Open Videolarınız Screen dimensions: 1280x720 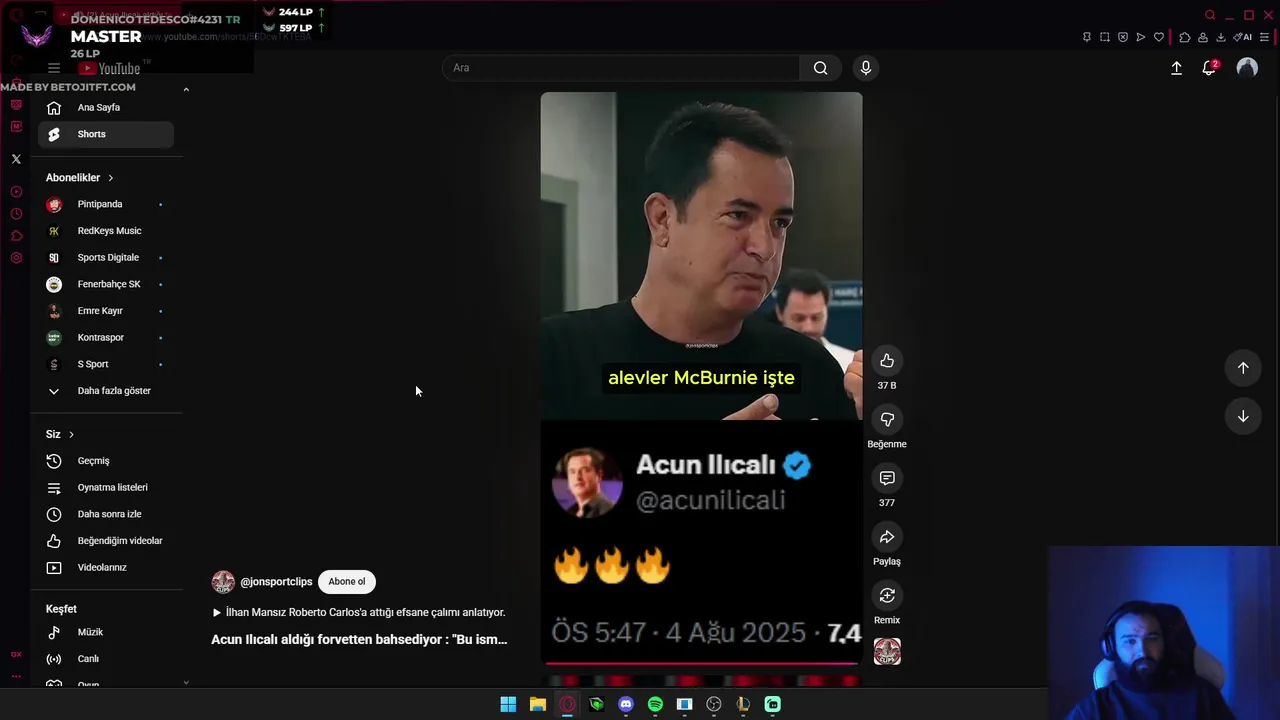coord(106,568)
